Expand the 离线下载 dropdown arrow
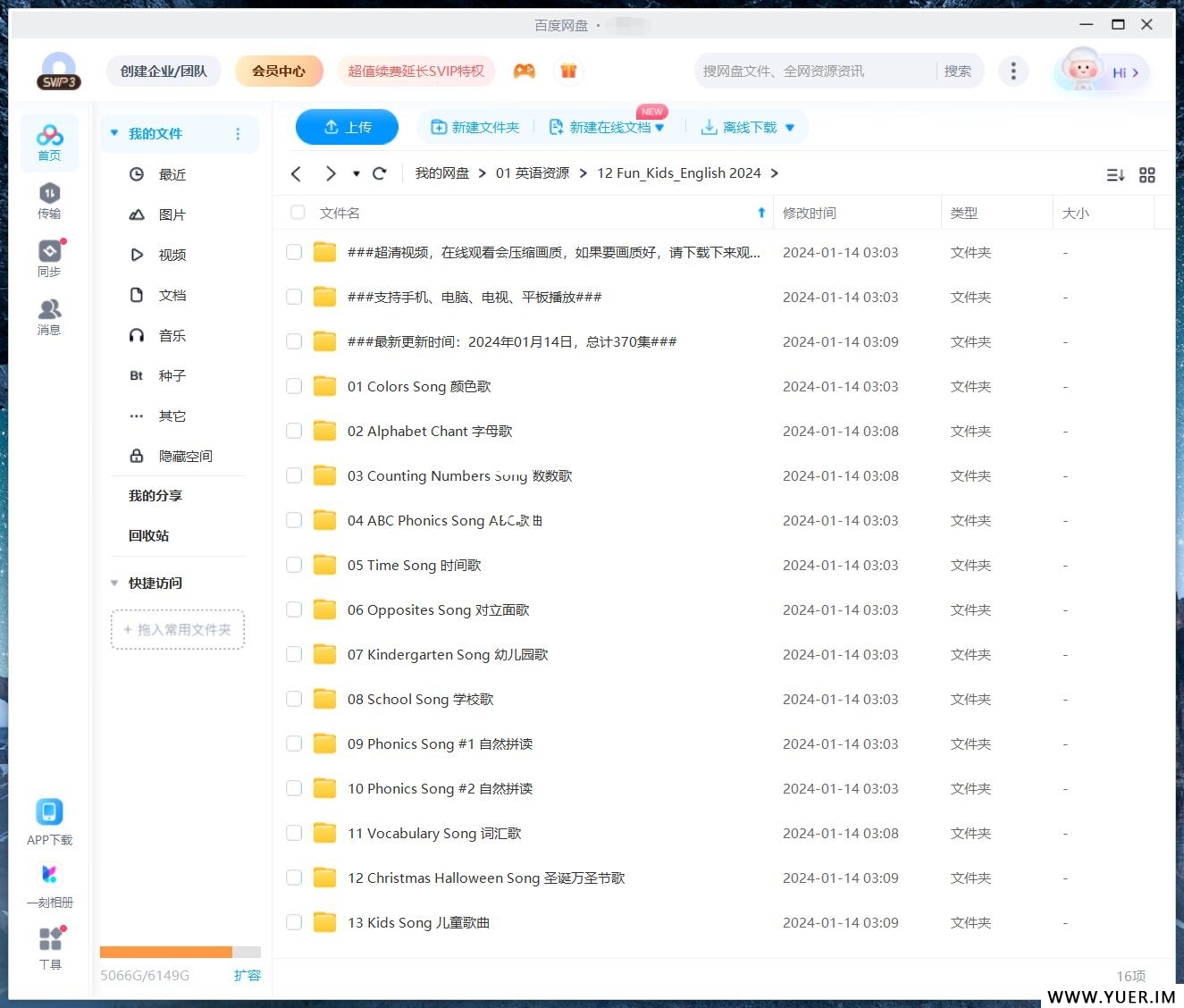Viewport: 1184px width, 1008px height. pos(790,128)
